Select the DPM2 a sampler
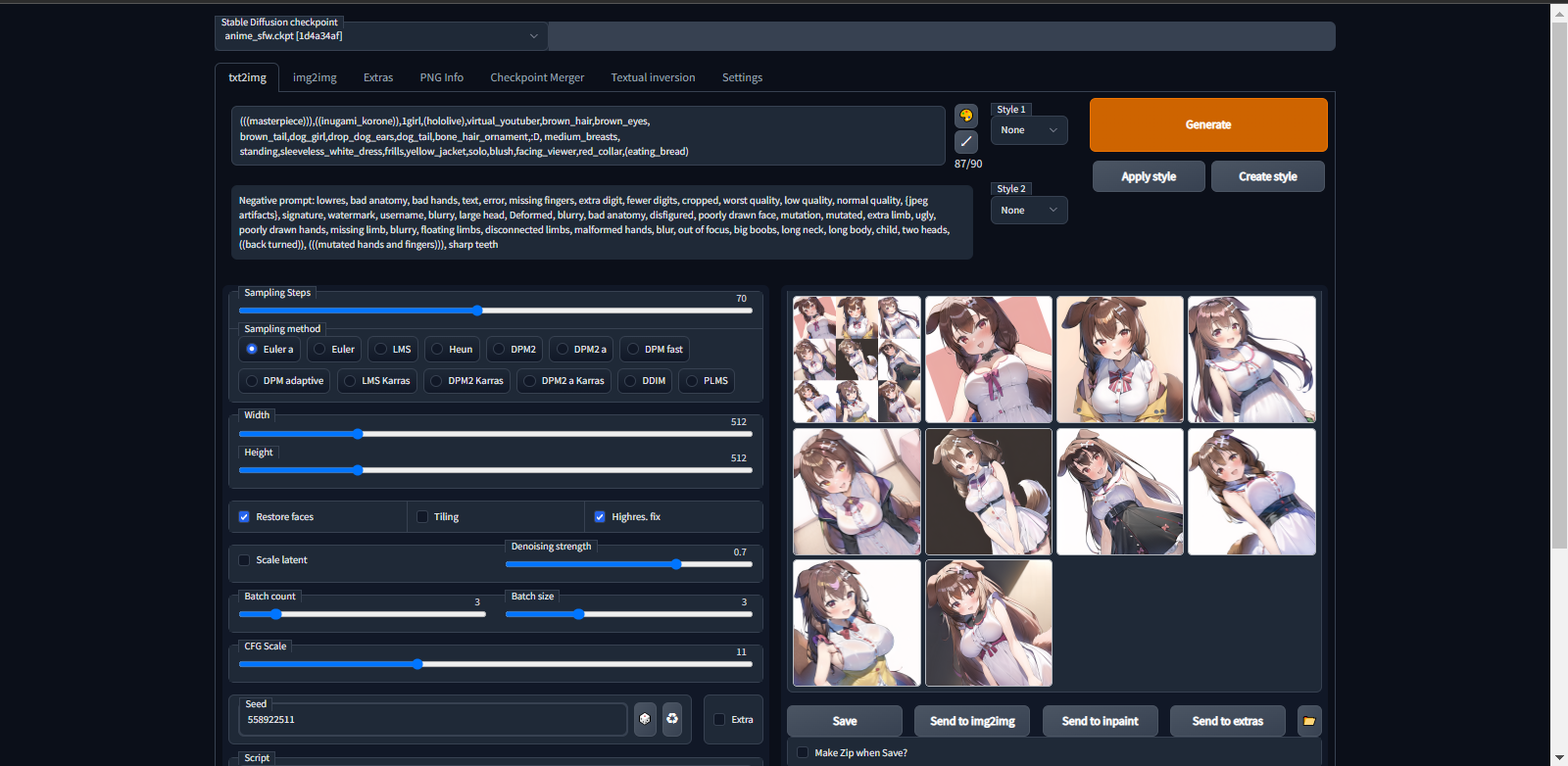Screen dimensions: 1568x766 coord(581,349)
